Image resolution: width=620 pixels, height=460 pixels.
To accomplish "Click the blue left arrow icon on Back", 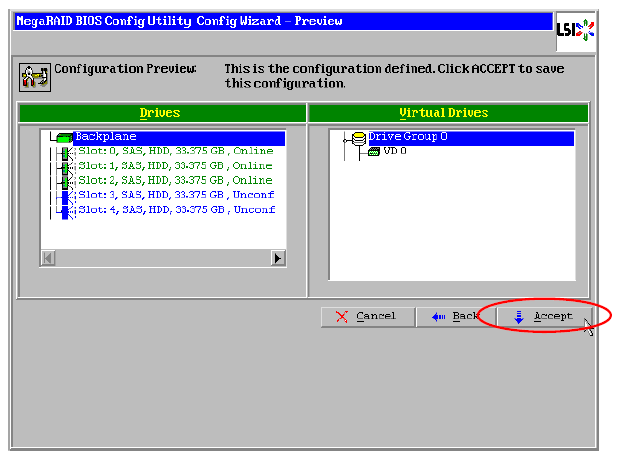I will click(439, 317).
